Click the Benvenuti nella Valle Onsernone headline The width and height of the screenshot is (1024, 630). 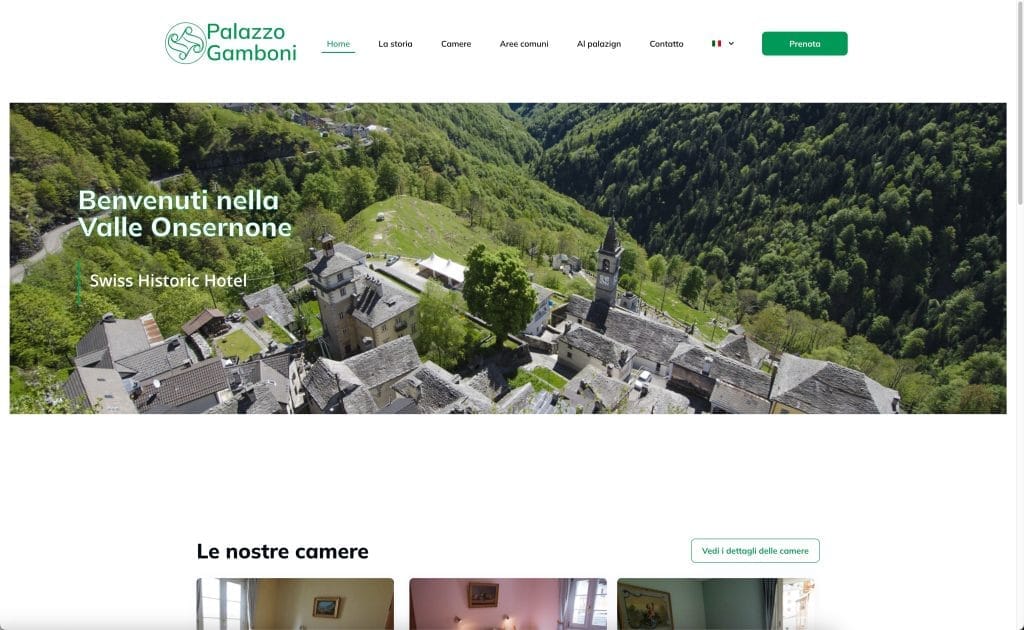[185, 213]
